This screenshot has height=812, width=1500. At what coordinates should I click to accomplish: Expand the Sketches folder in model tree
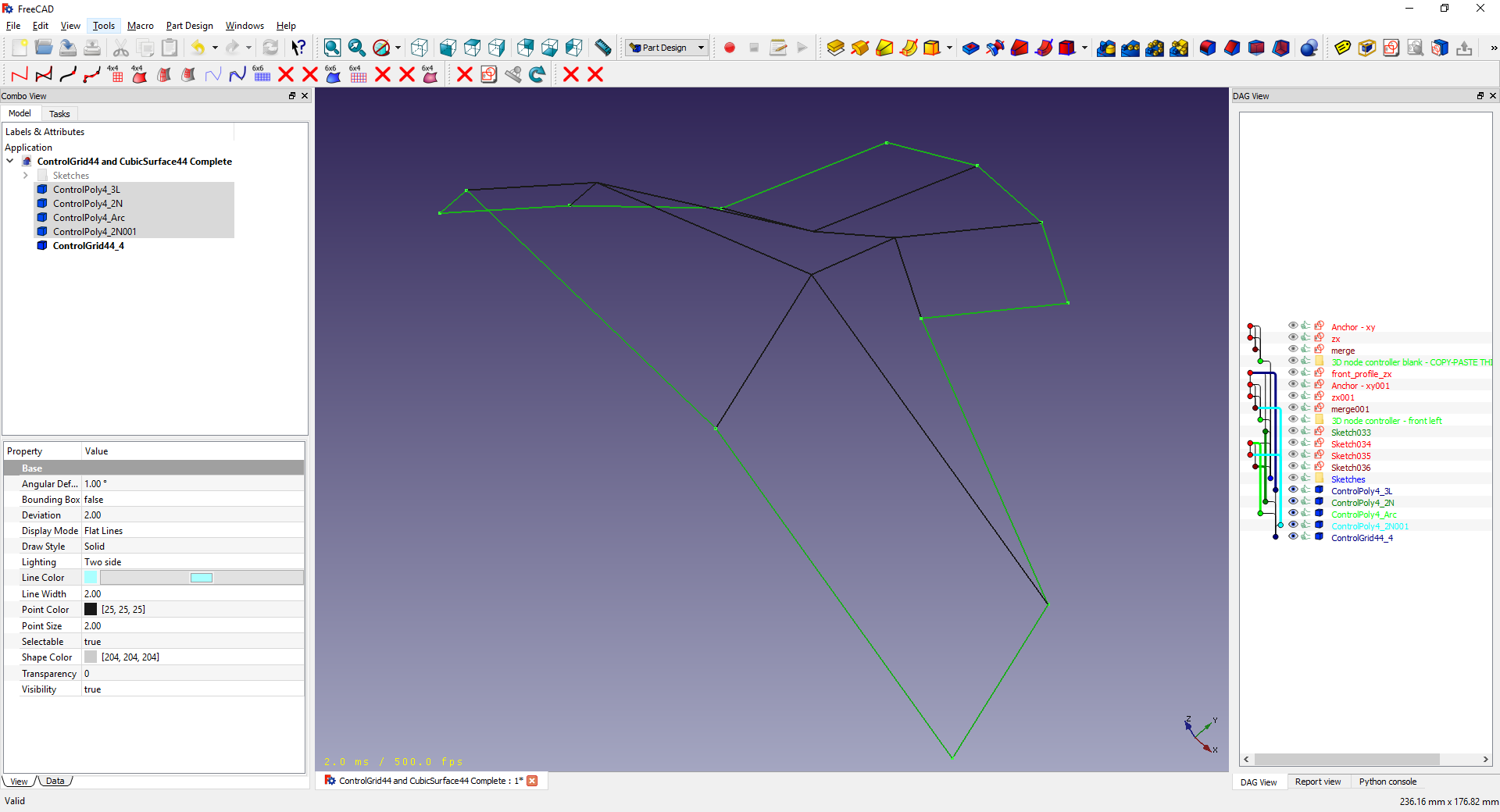tap(26, 176)
